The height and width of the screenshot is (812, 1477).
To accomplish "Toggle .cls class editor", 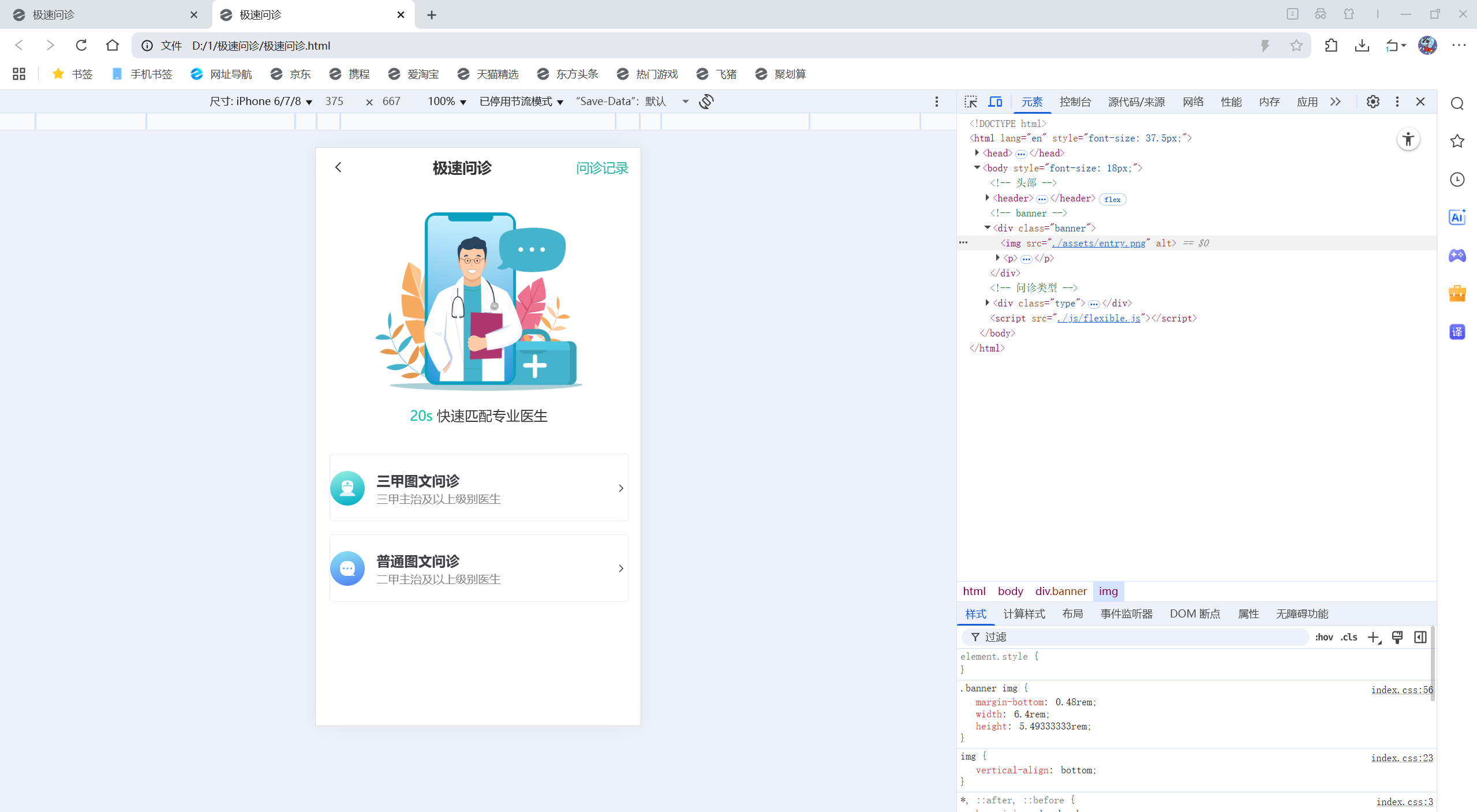I will click(1349, 637).
